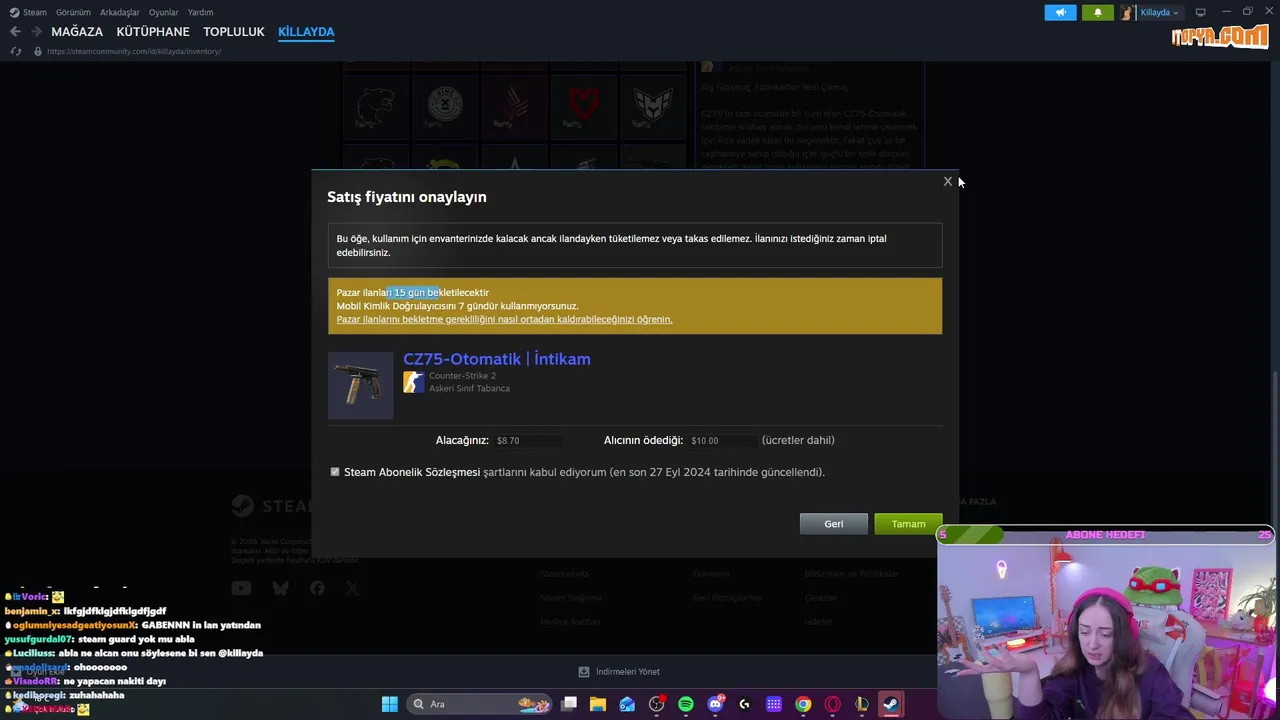Switch to the KİLLAYDA profile tab
The width and height of the screenshot is (1280, 720).
[x=306, y=32]
